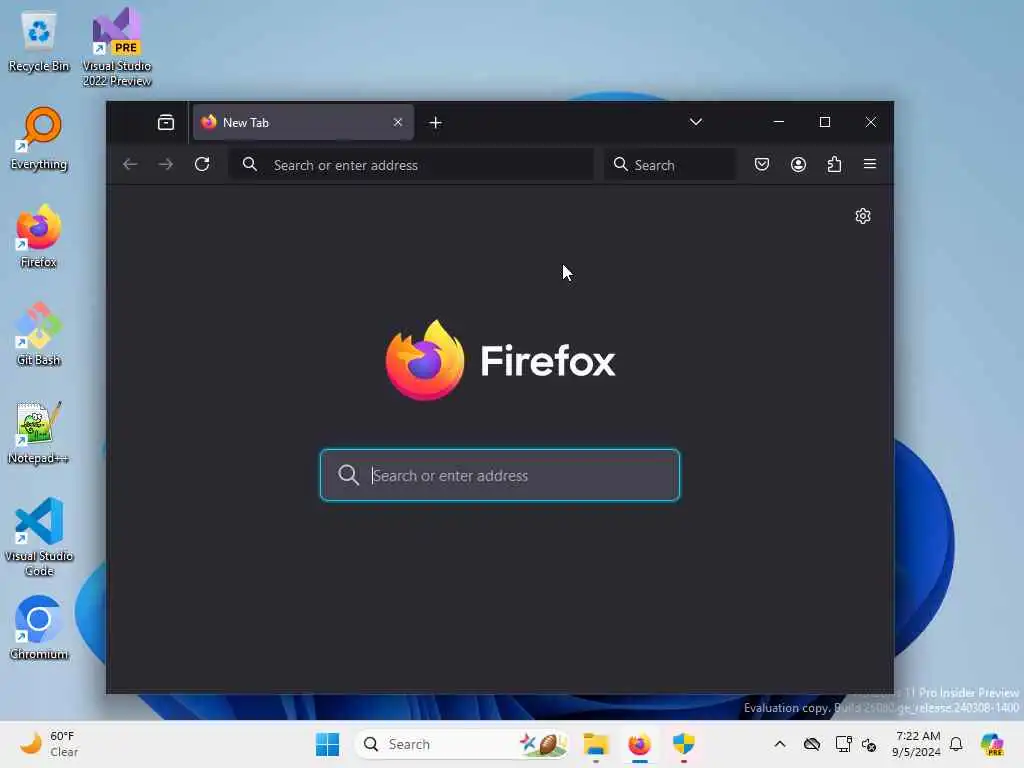The image size is (1024, 768).
Task: Open the Windows Start menu
Action: click(327, 744)
